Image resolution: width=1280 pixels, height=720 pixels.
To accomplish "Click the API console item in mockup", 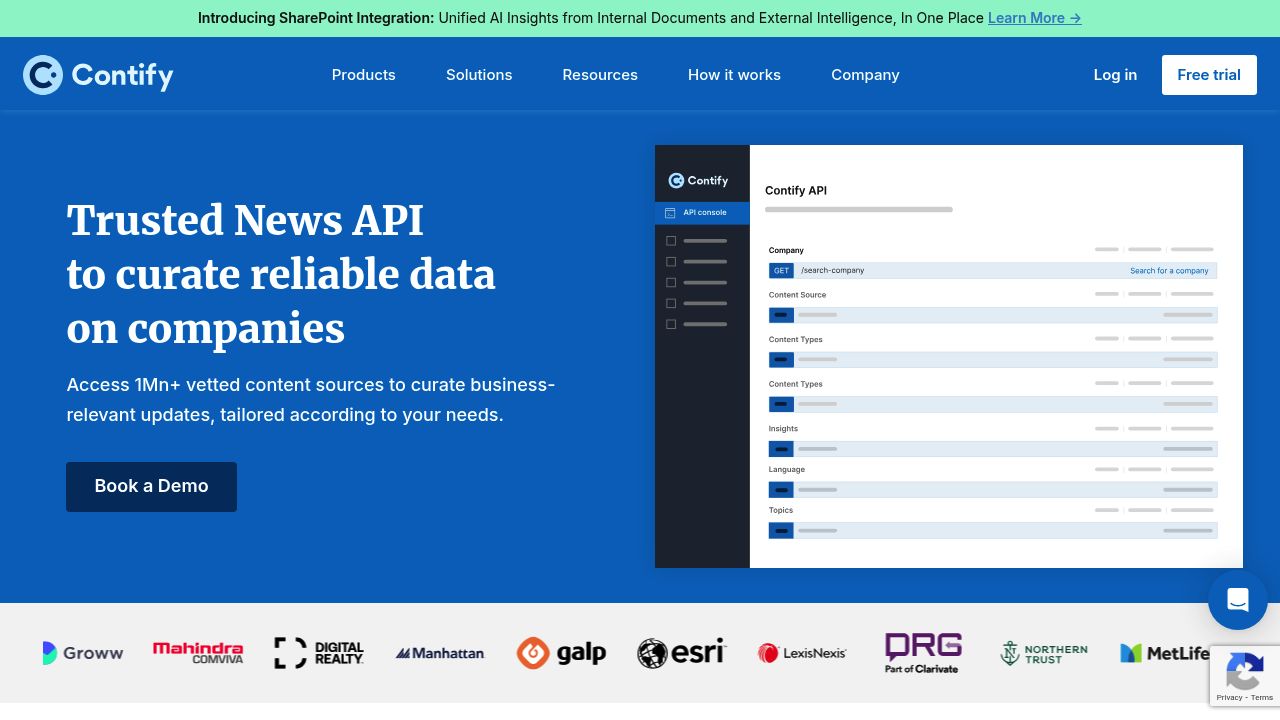I will tap(702, 213).
